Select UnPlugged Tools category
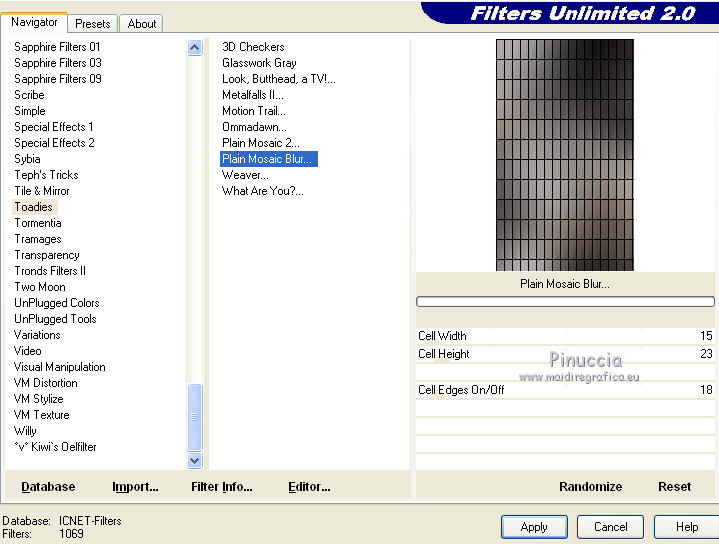Screen dimensions: 719x544 (x=55, y=319)
